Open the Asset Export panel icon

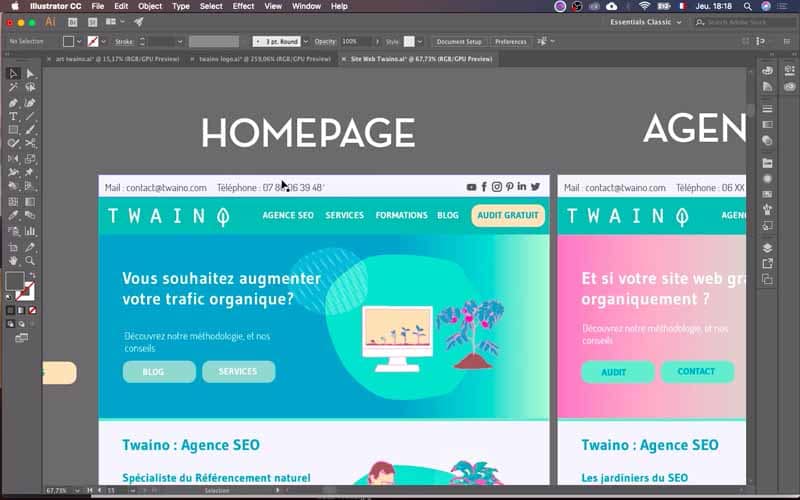click(x=767, y=264)
